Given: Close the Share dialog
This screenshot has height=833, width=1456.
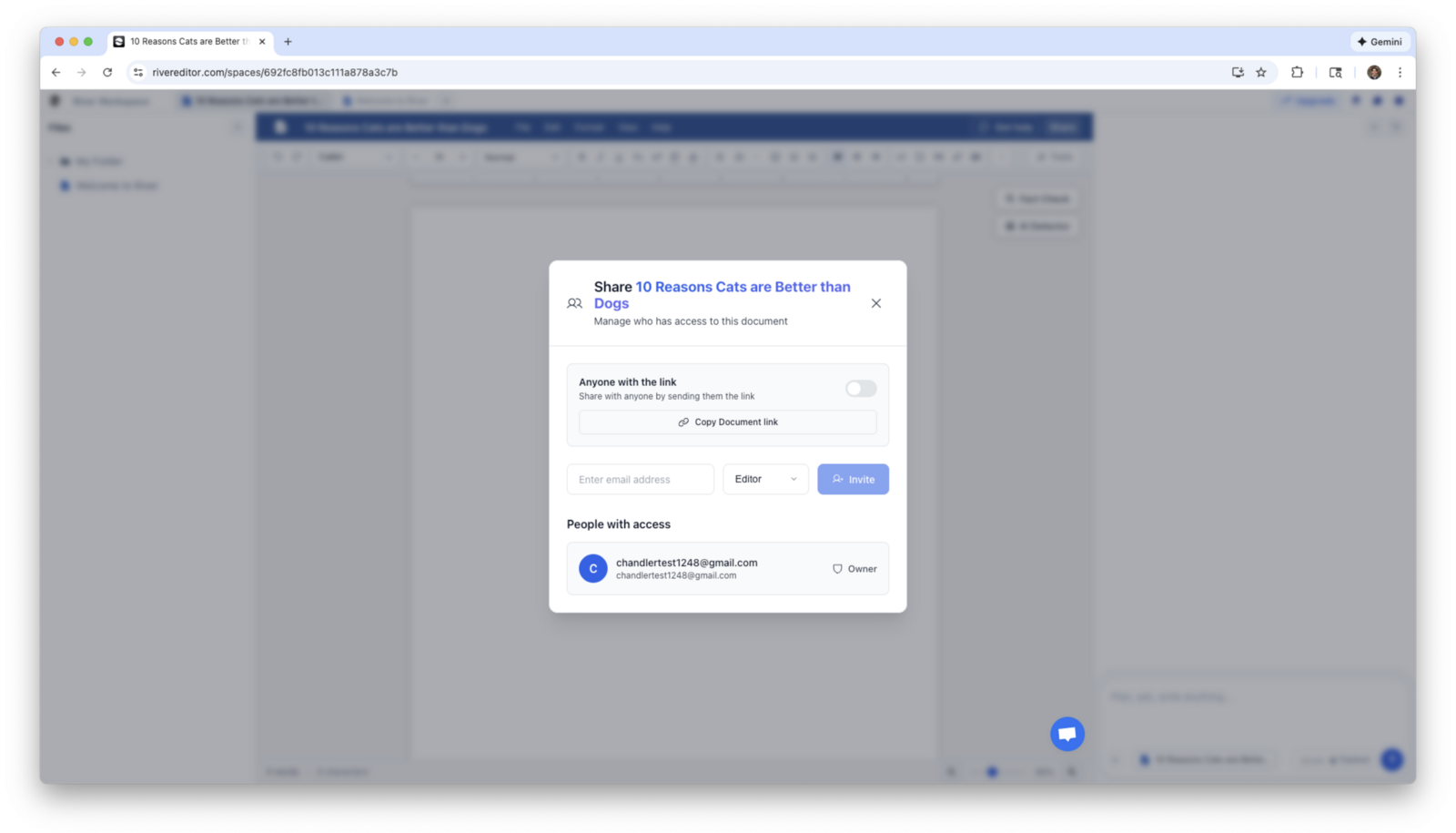Looking at the screenshot, I should click(875, 303).
